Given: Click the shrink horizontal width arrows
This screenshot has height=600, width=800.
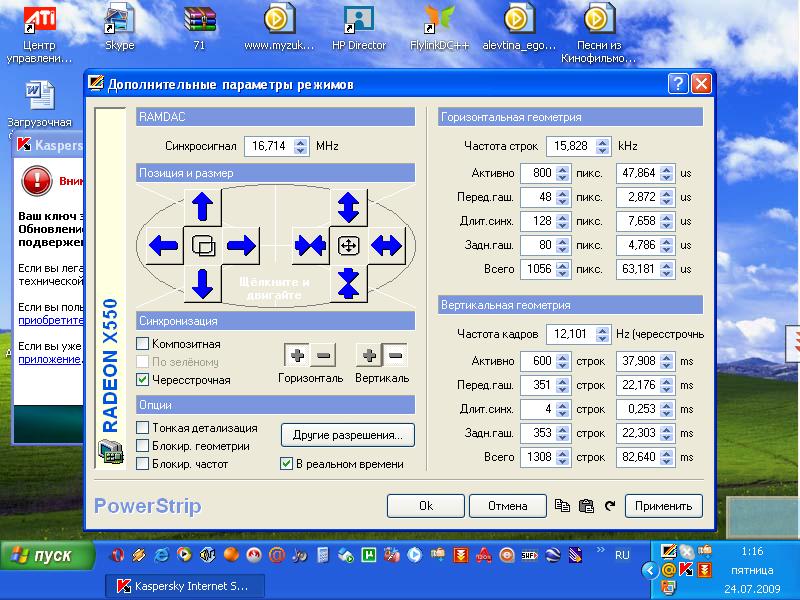Looking at the screenshot, I should [x=309, y=245].
